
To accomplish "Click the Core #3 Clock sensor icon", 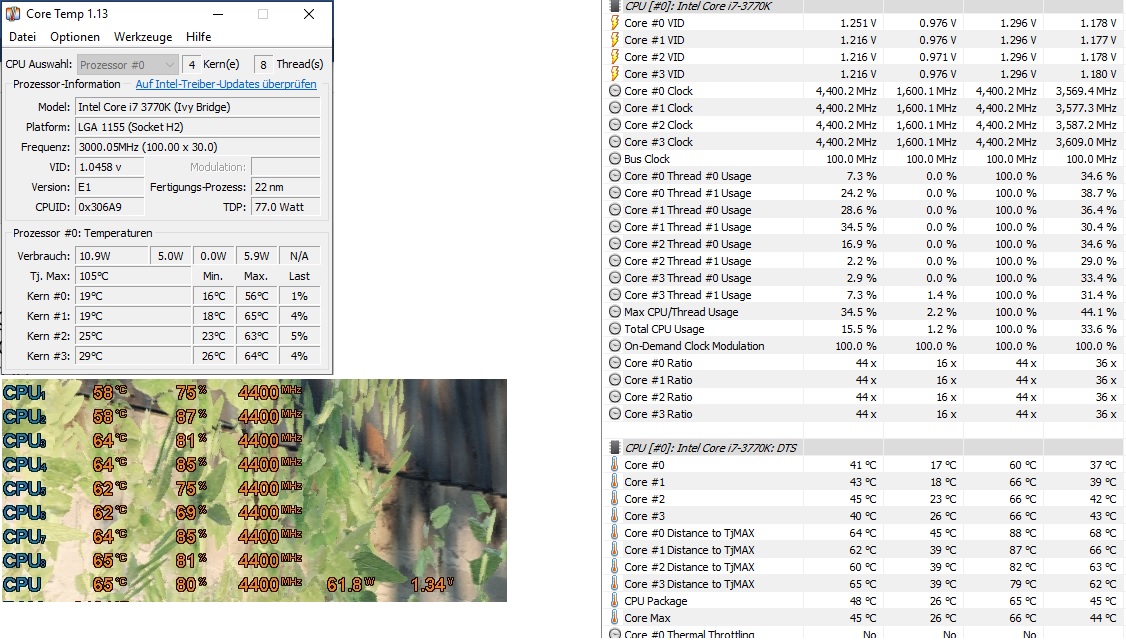I will click(615, 142).
